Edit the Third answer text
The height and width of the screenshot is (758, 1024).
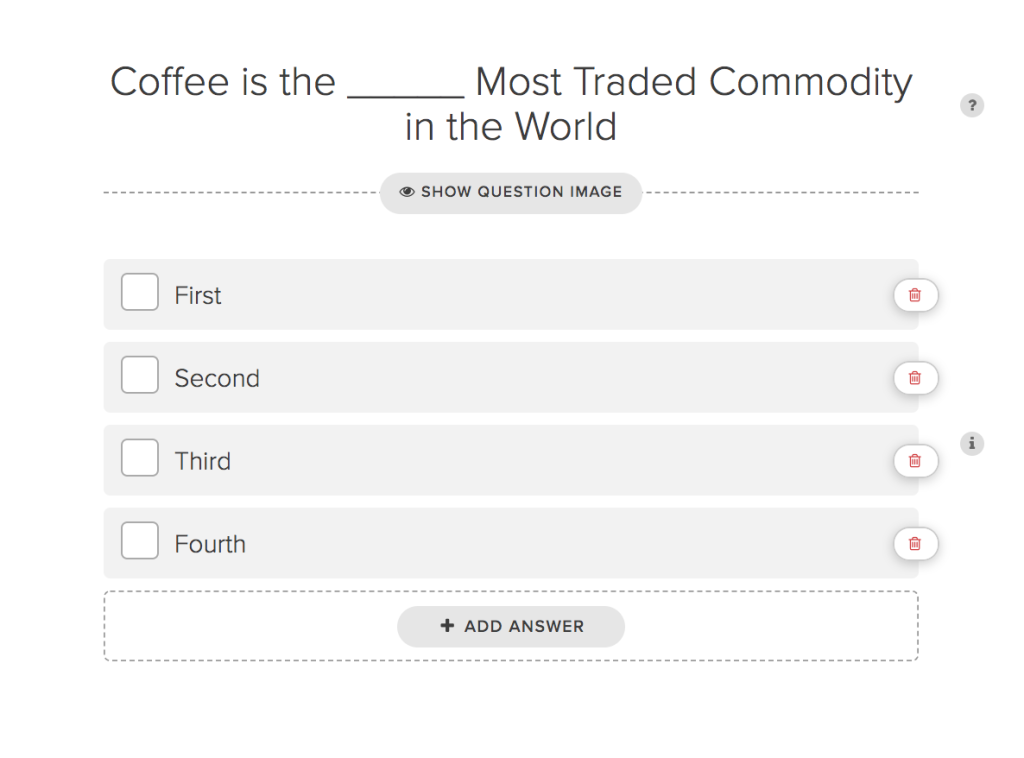(x=202, y=462)
